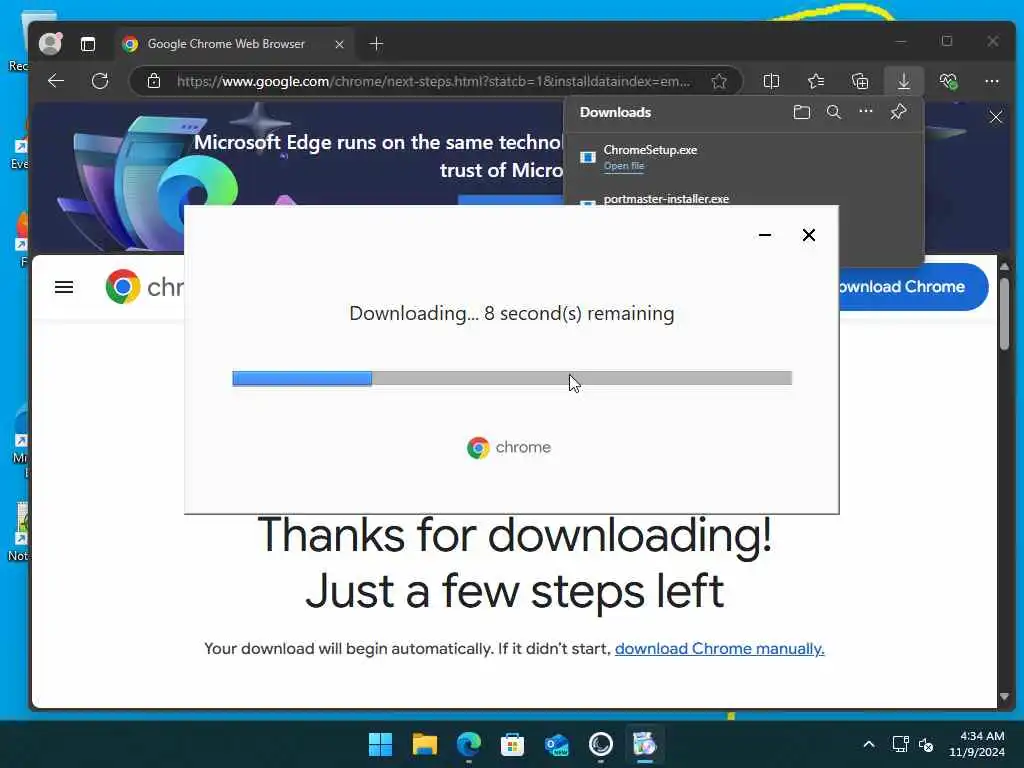Open the Favorites list icon
1024x768 pixels.
coord(816,81)
